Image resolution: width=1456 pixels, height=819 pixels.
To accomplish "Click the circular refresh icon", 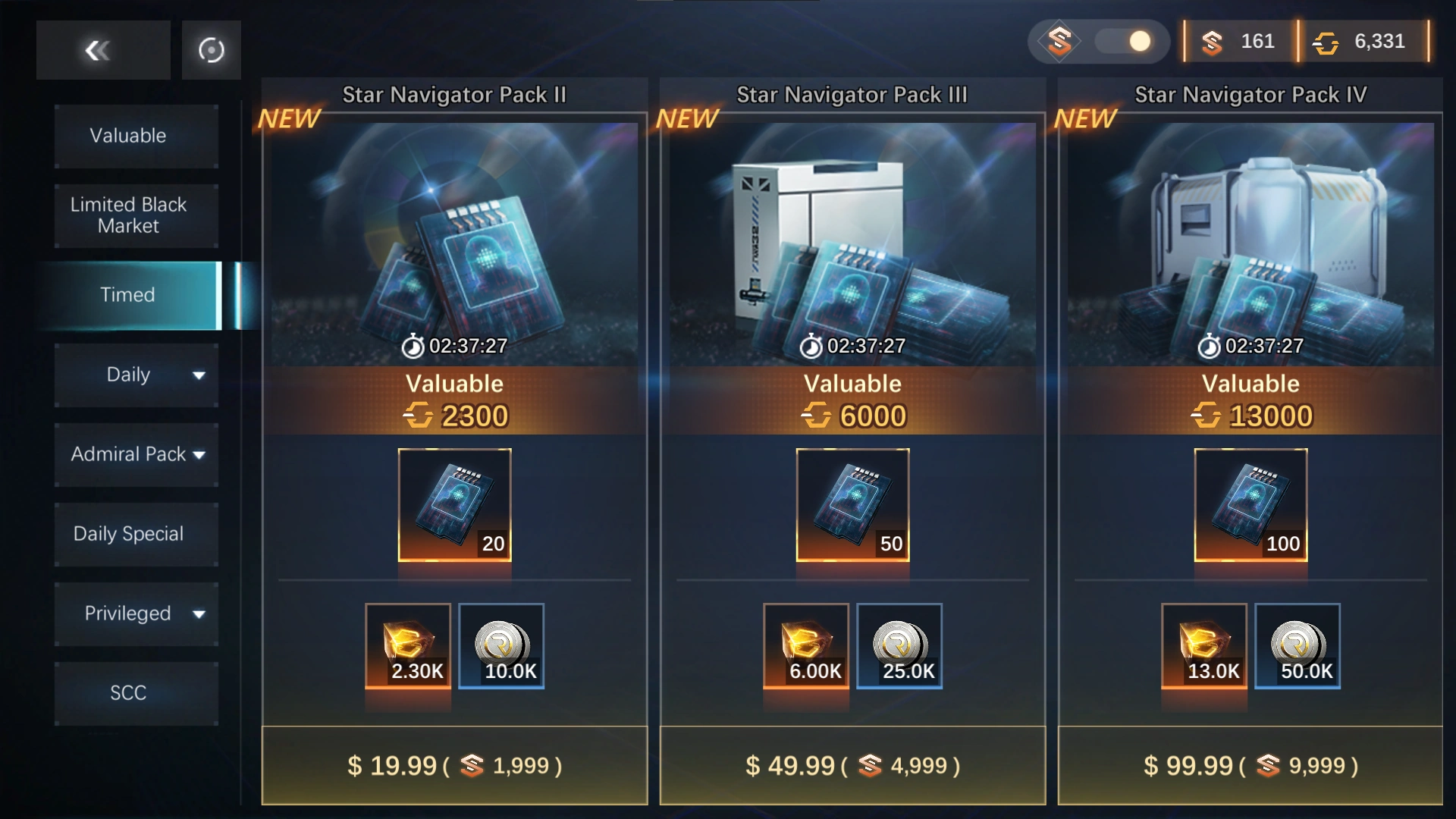I will 211,50.
